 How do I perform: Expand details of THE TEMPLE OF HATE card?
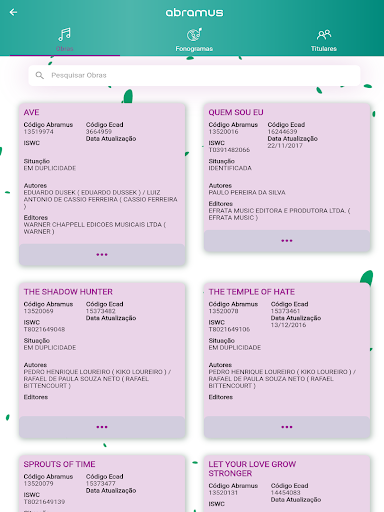(287, 427)
